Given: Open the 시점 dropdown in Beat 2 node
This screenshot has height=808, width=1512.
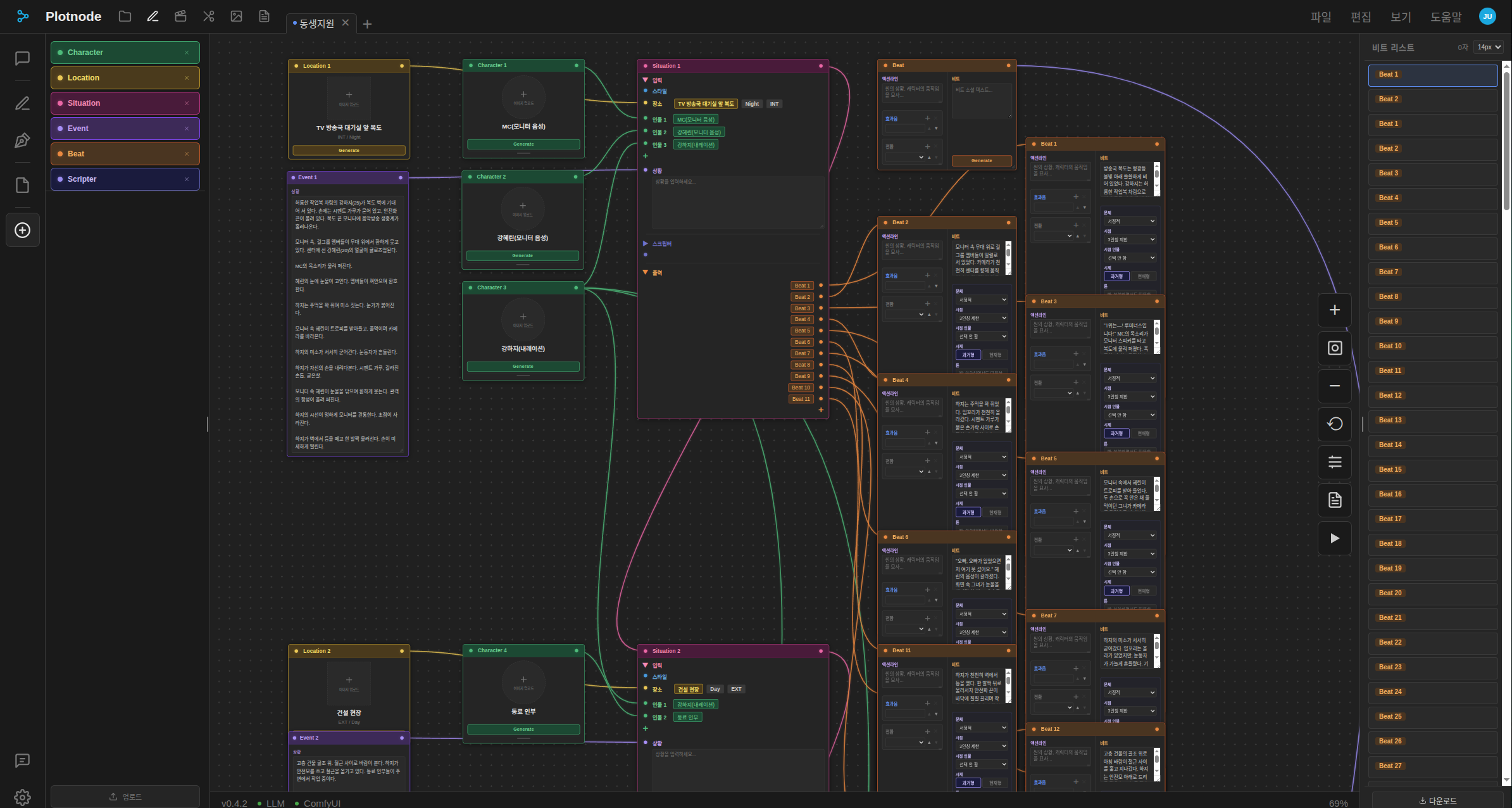Looking at the screenshot, I should [982, 318].
